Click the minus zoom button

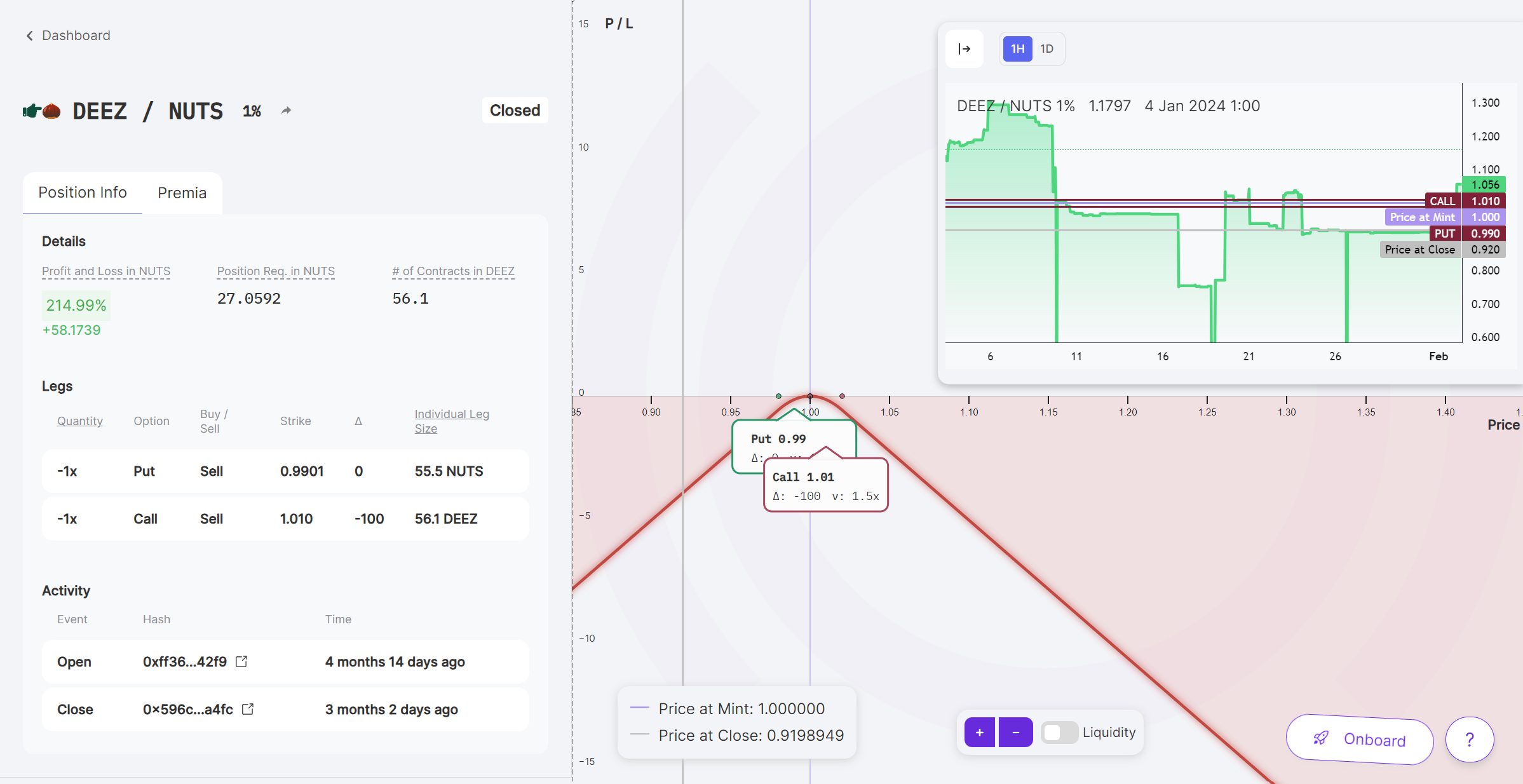click(x=1015, y=733)
